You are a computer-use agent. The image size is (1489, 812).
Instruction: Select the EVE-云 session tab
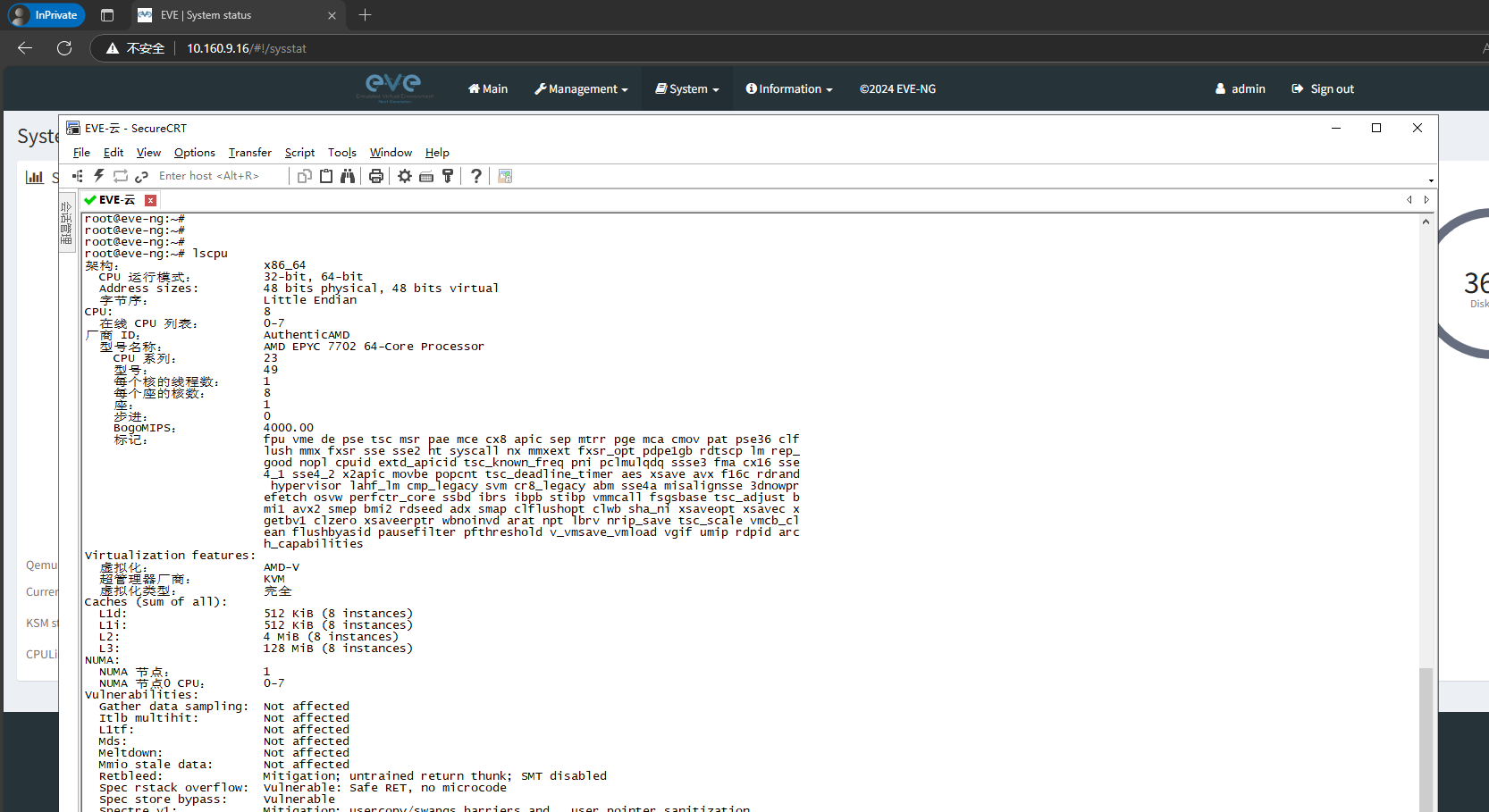pos(116,200)
